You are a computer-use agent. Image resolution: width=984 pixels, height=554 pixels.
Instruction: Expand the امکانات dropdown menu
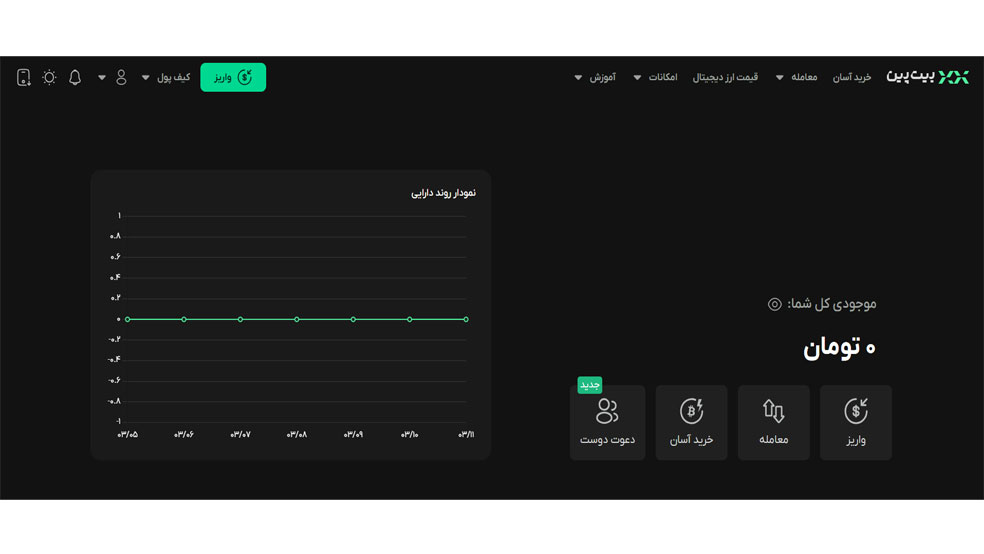coord(656,77)
